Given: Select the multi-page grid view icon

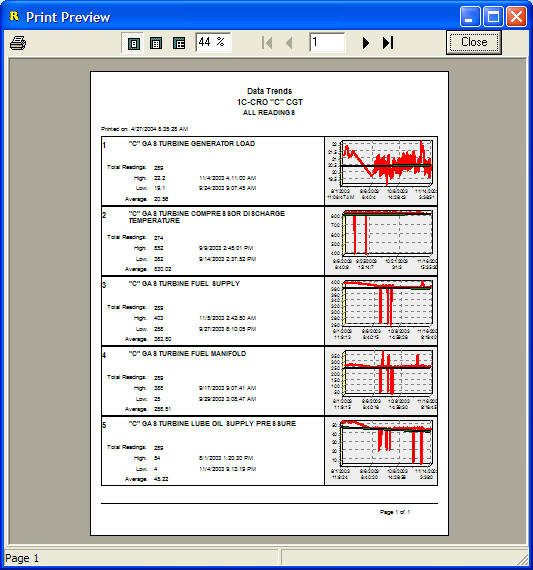Looking at the screenshot, I should click(156, 44).
